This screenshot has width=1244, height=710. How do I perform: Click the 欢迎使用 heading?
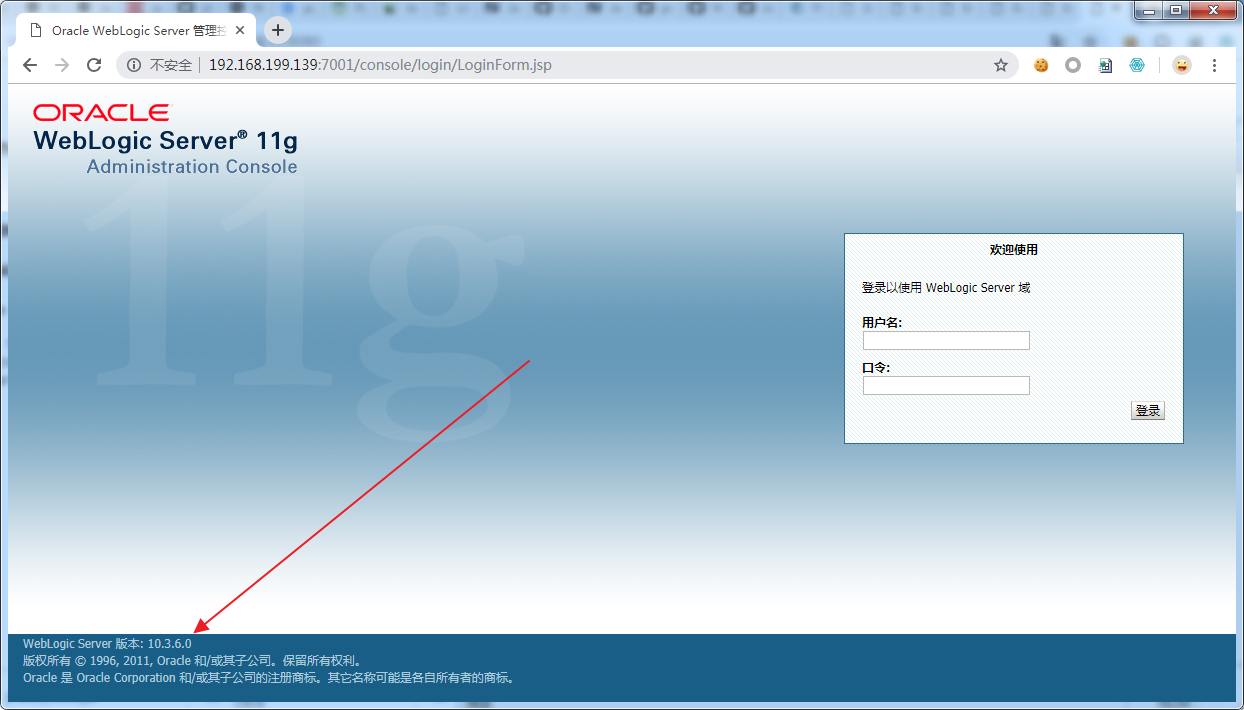[1014, 250]
